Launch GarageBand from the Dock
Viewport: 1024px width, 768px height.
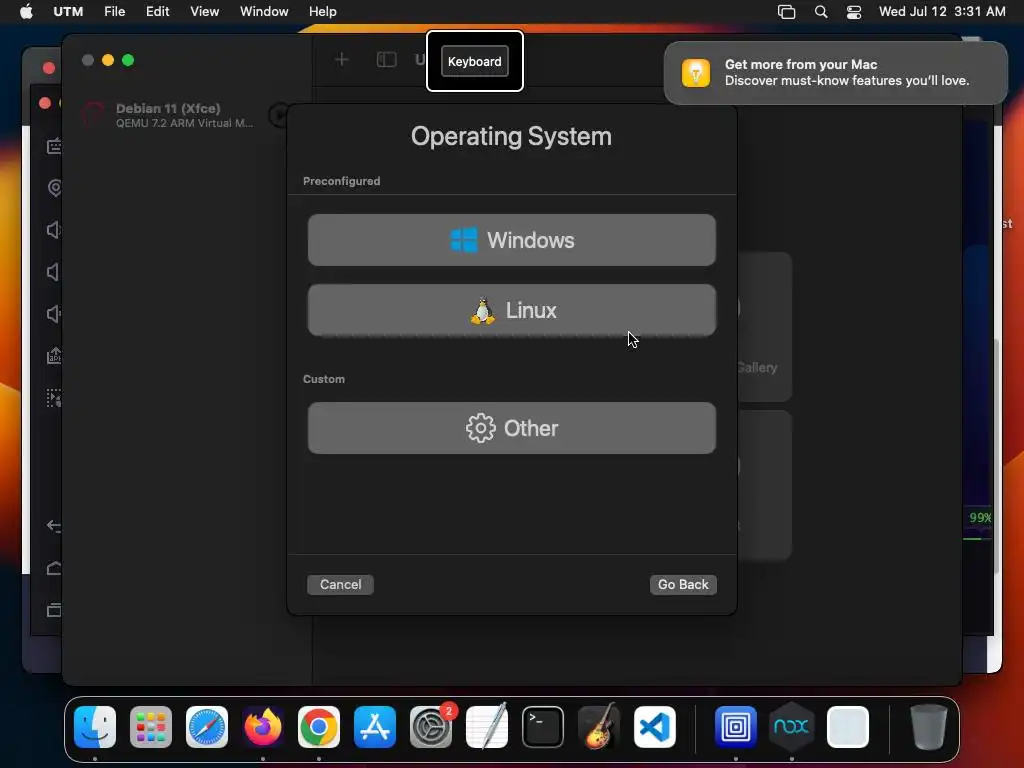coord(599,727)
